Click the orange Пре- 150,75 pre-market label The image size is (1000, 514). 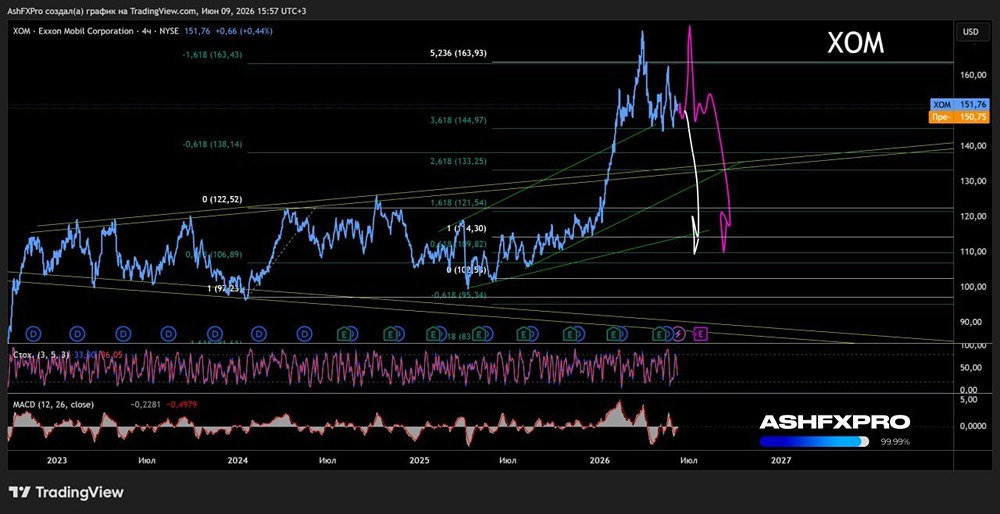[x=960, y=116]
